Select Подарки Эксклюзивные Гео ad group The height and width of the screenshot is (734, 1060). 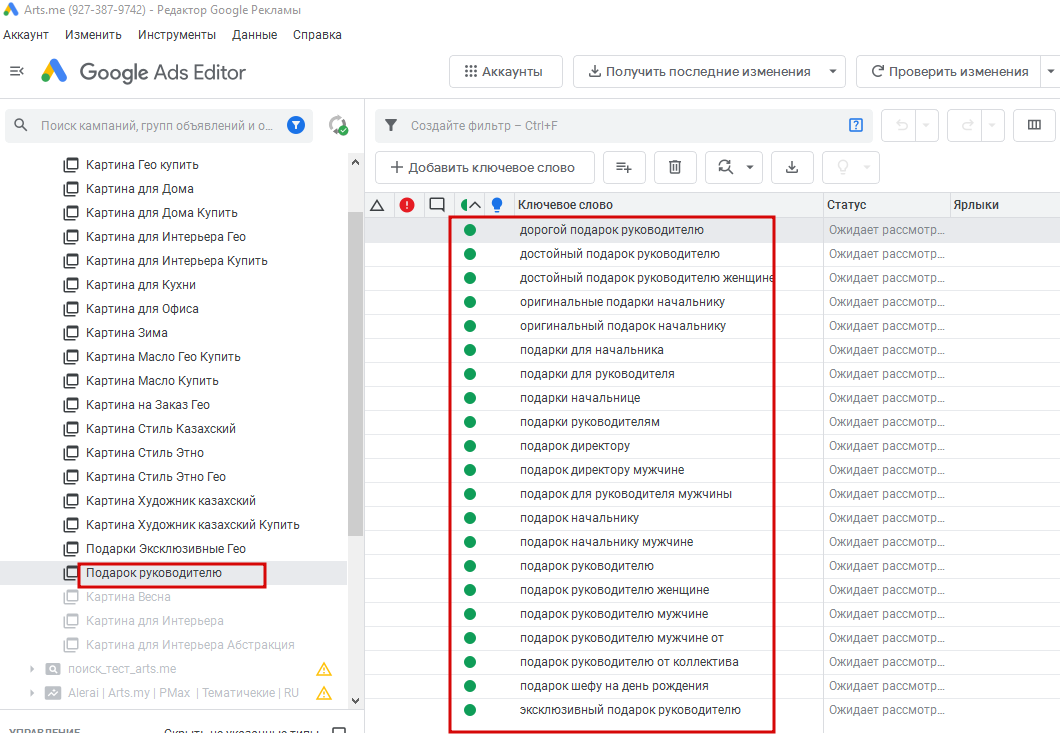coord(166,549)
